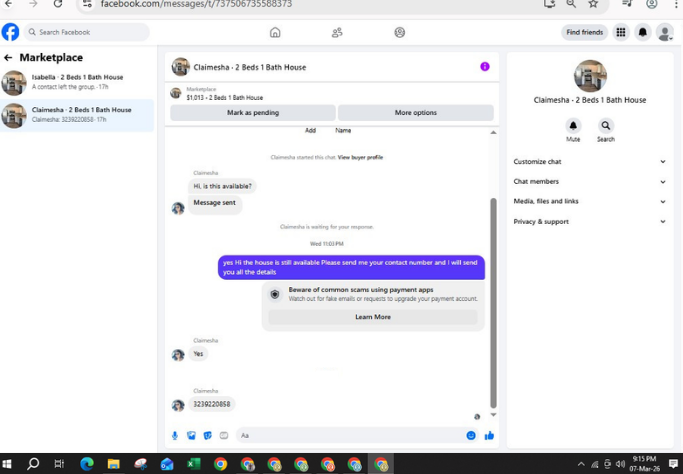Show hidden system tray icons
The height and width of the screenshot is (474, 683).
pos(581,464)
